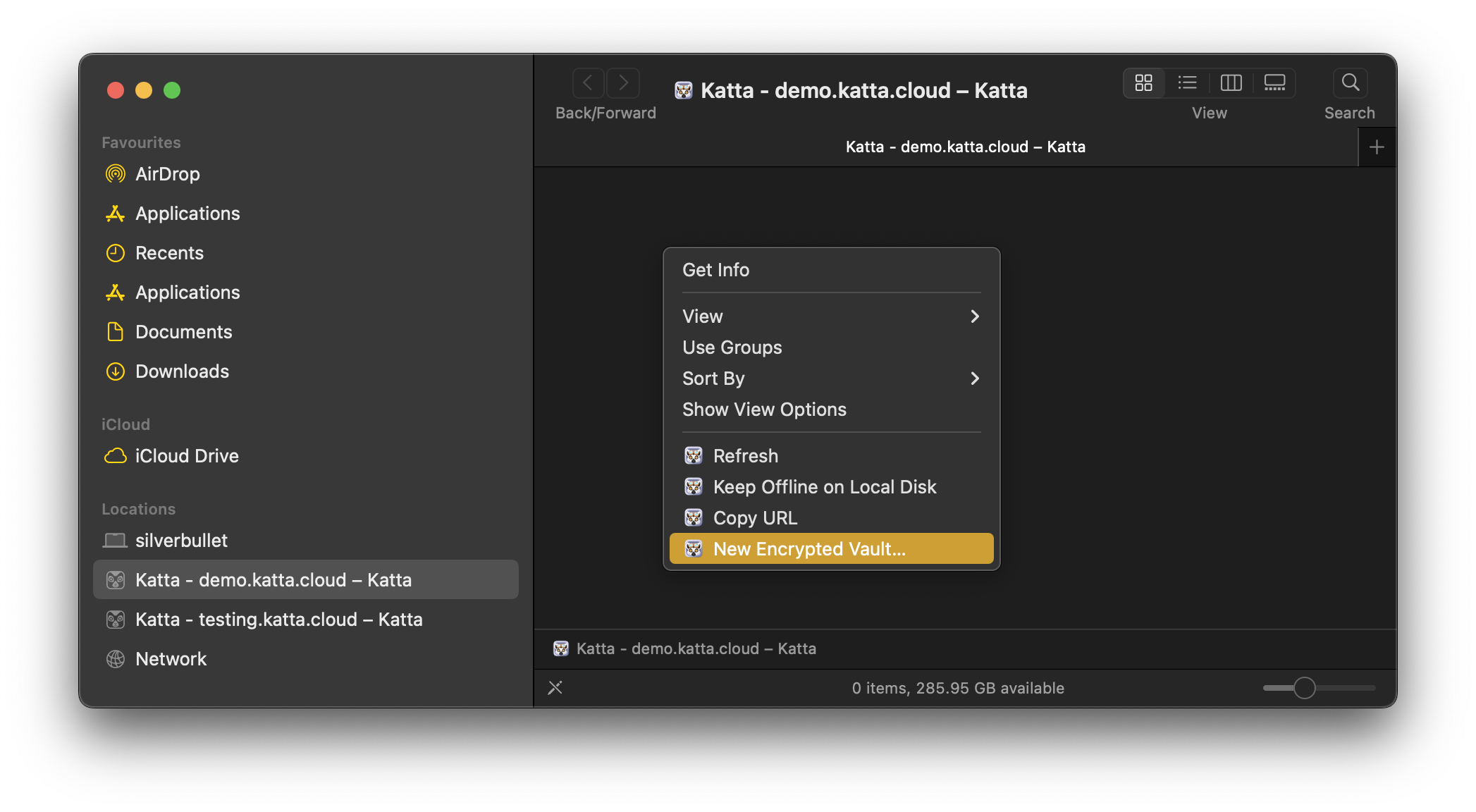The width and height of the screenshot is (1476, 812).
Task: Click the Katta icon in the path bar
Action: (x=561, y=648)
